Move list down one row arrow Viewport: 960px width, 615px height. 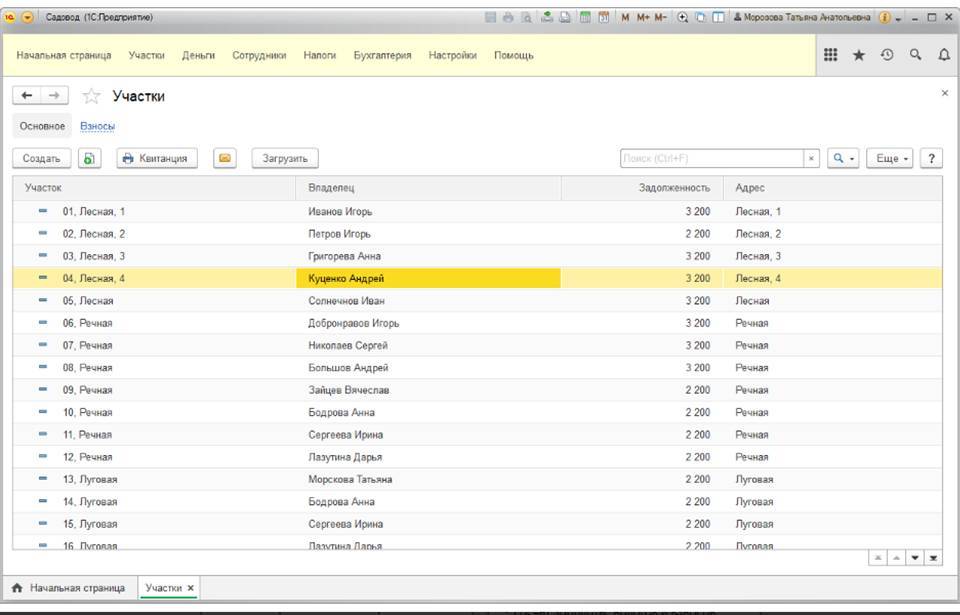click(915, 557)
